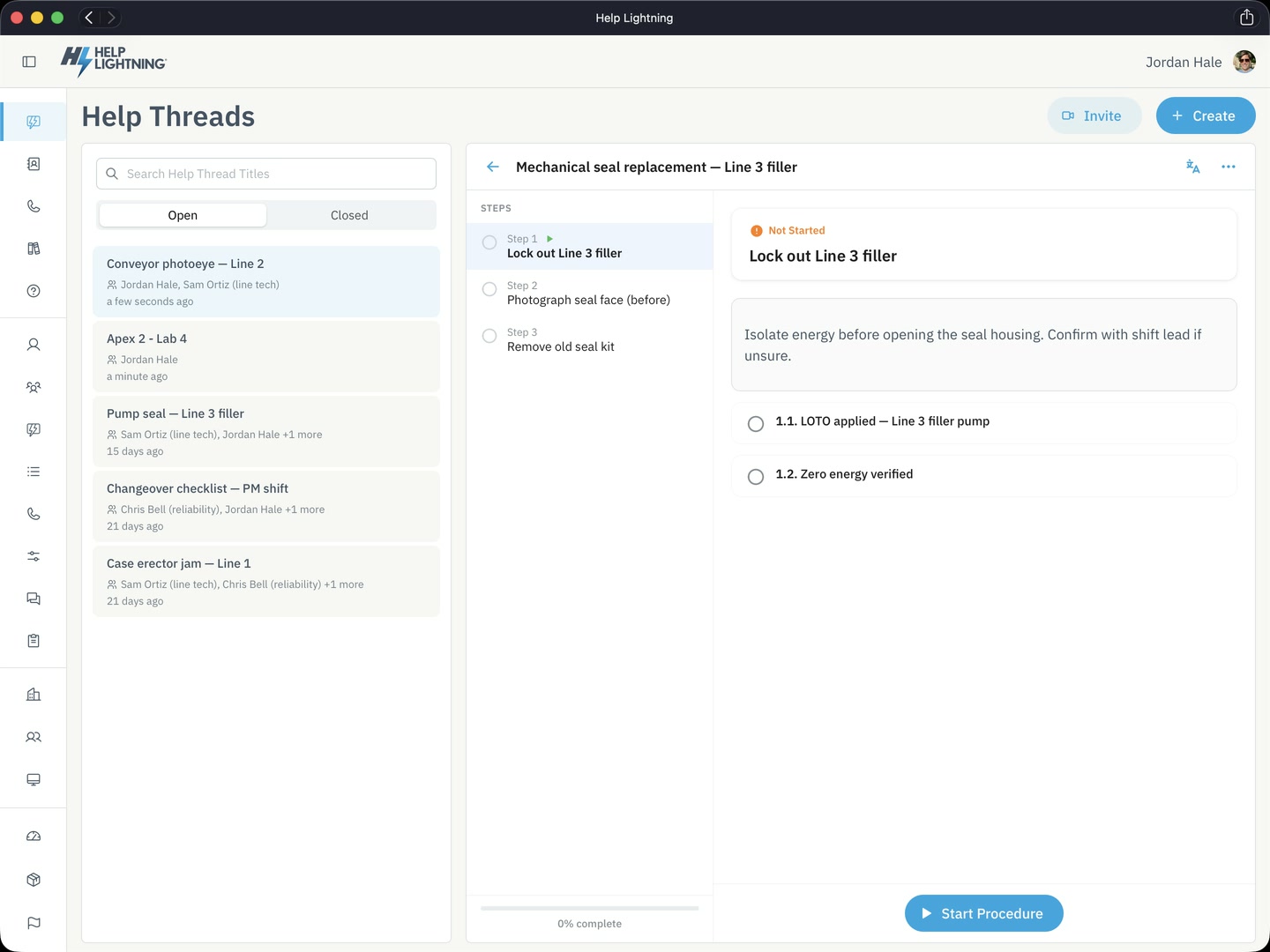1270x952 pixels.
Task: Toggle the sidebar panel icon
Action: pos(29,62)
